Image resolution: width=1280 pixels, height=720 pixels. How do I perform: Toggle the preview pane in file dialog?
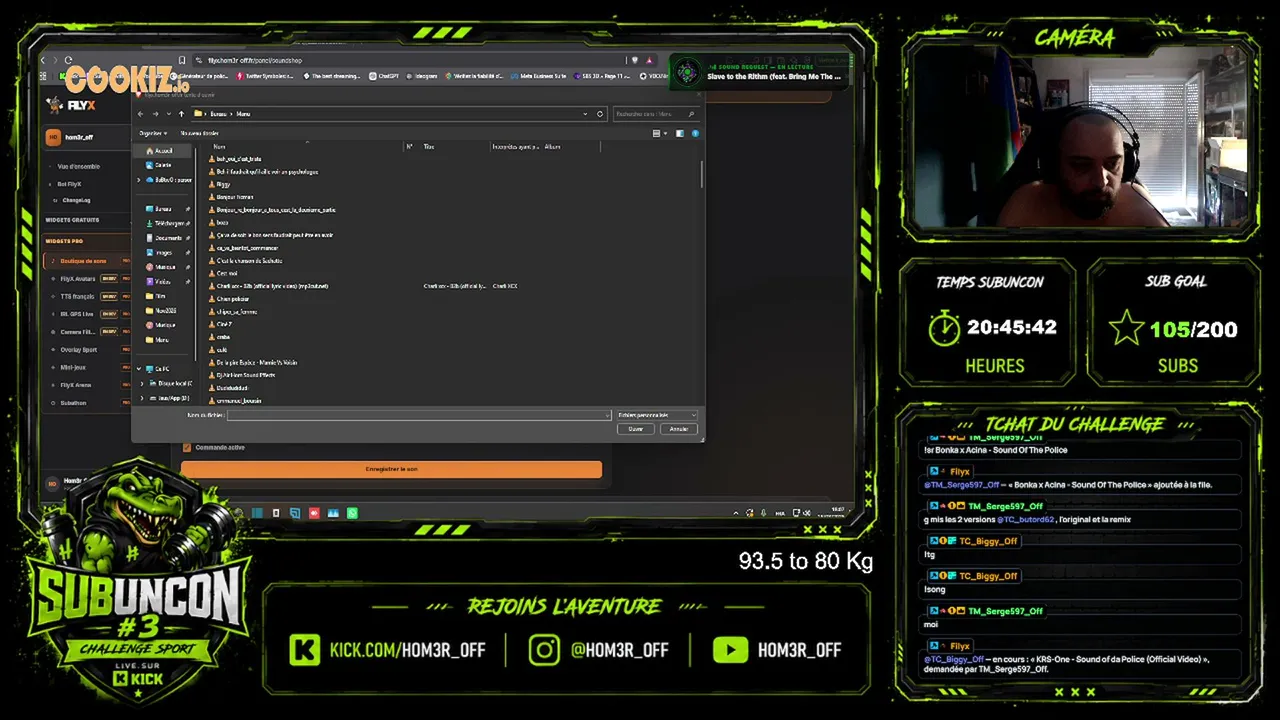point(680,133)
